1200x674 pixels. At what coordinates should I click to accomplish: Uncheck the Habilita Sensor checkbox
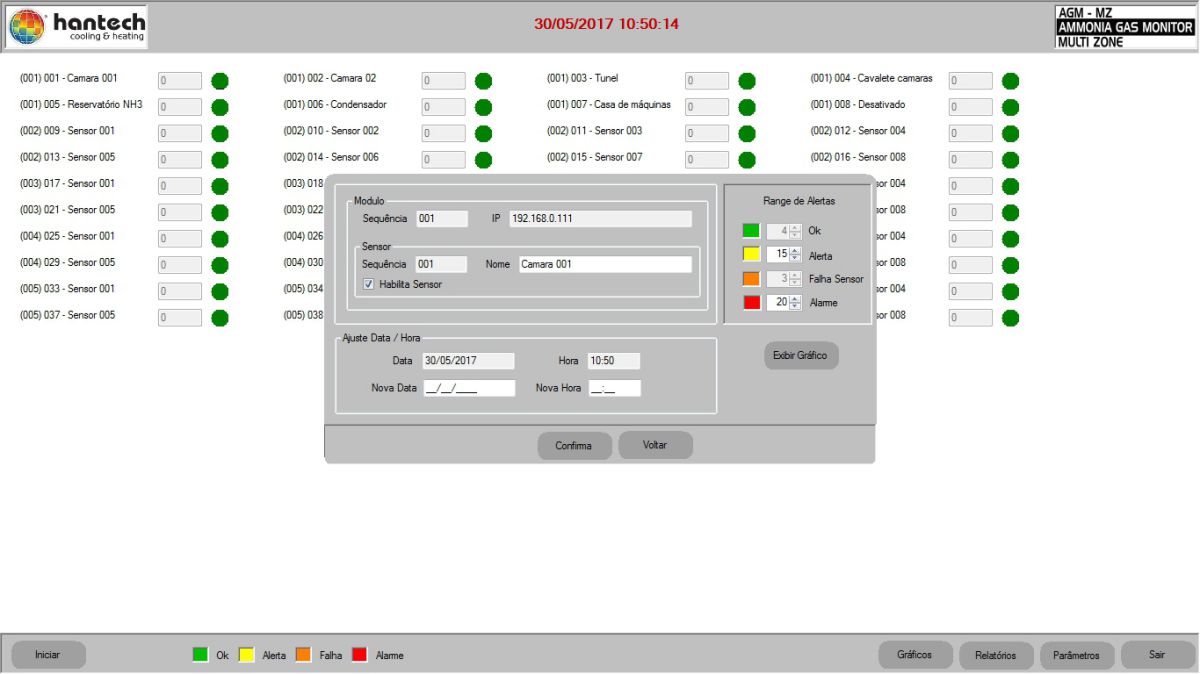[369, 284]
